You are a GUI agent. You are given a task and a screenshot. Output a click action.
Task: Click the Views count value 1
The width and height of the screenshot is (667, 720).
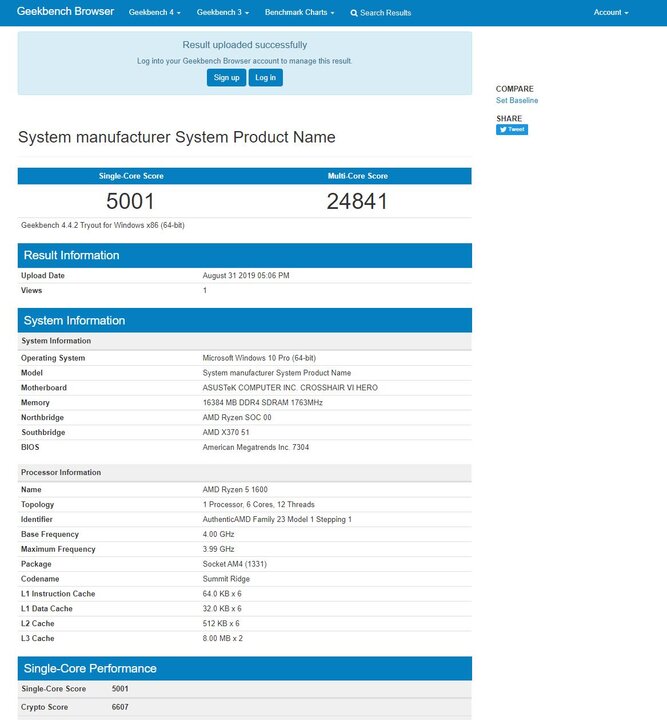point(205,290)
